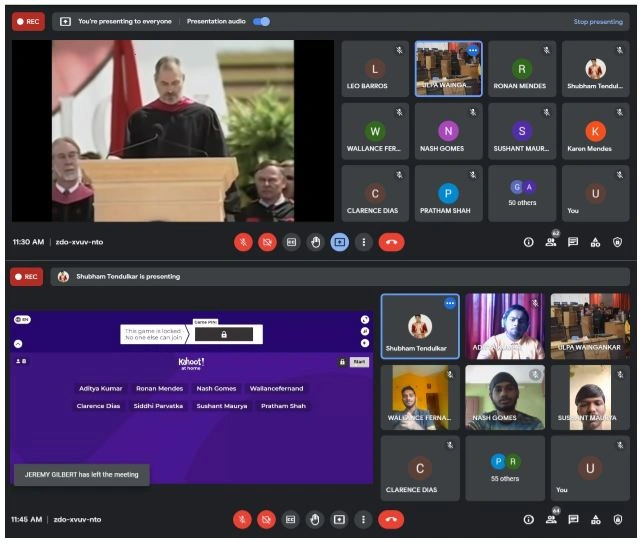Open host controls in 11:30 AM meeting

[x=618, y=242]
